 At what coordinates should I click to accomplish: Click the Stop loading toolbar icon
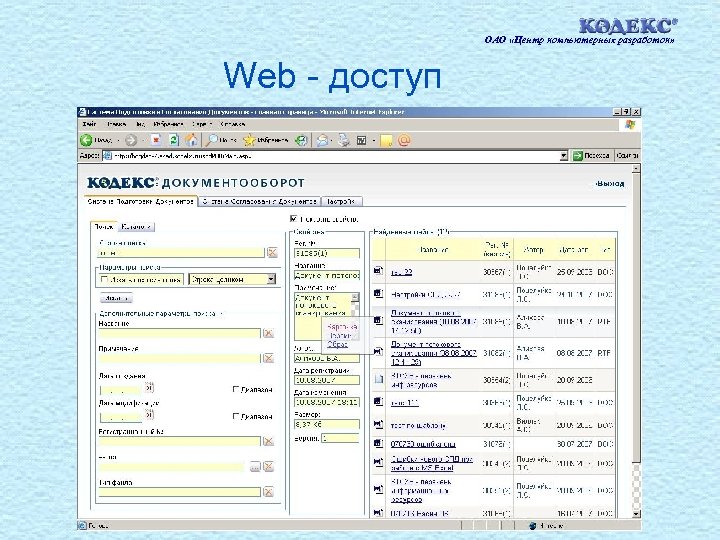point(157,140)
